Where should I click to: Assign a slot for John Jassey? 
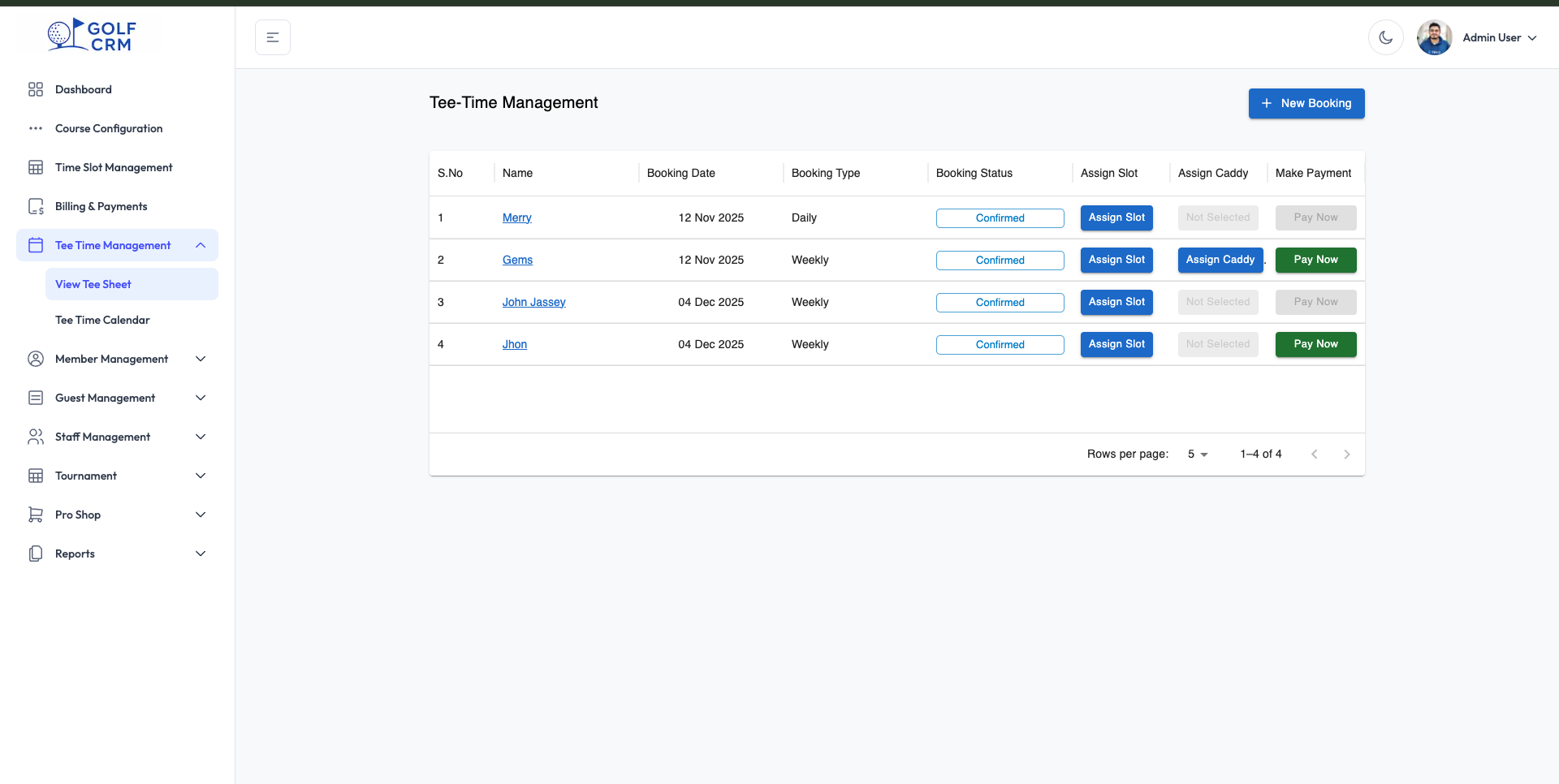1116,302
